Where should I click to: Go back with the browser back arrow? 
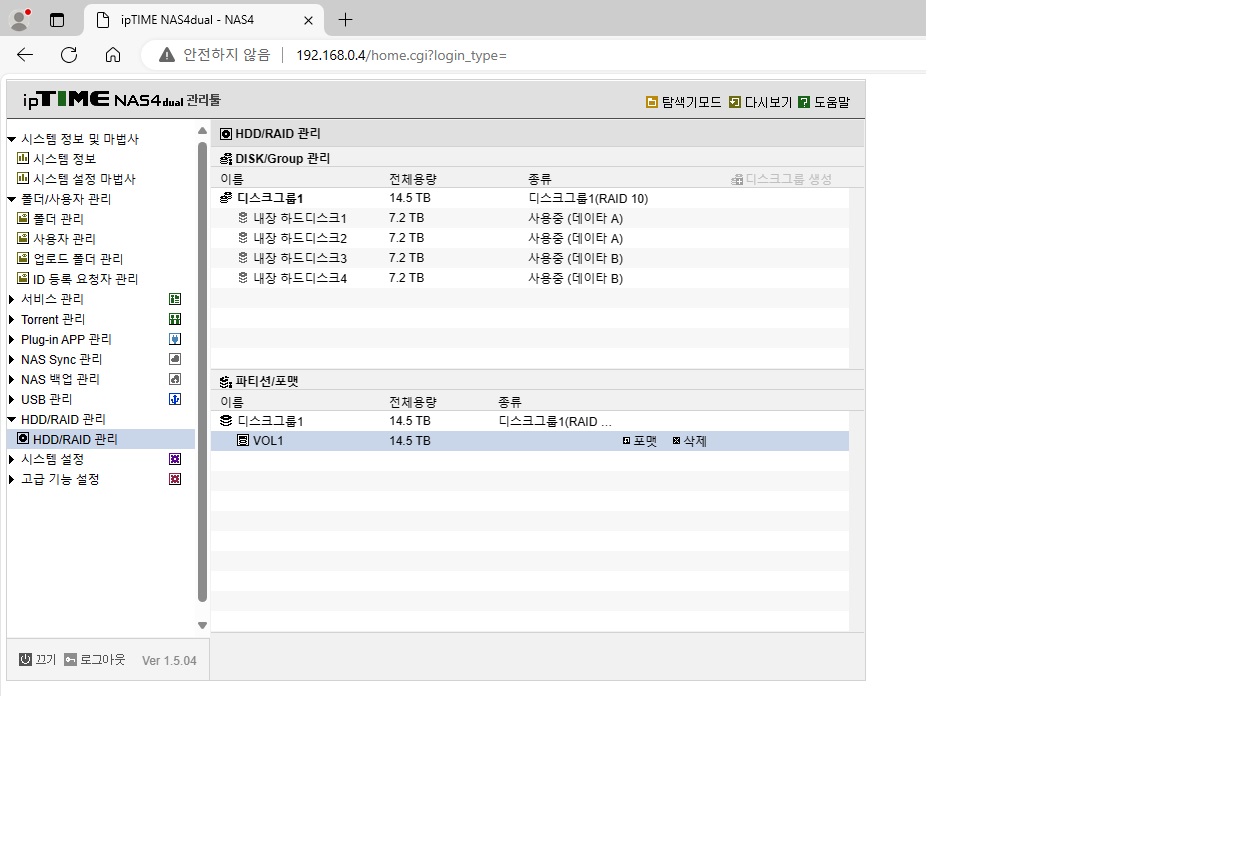point(25,55)
